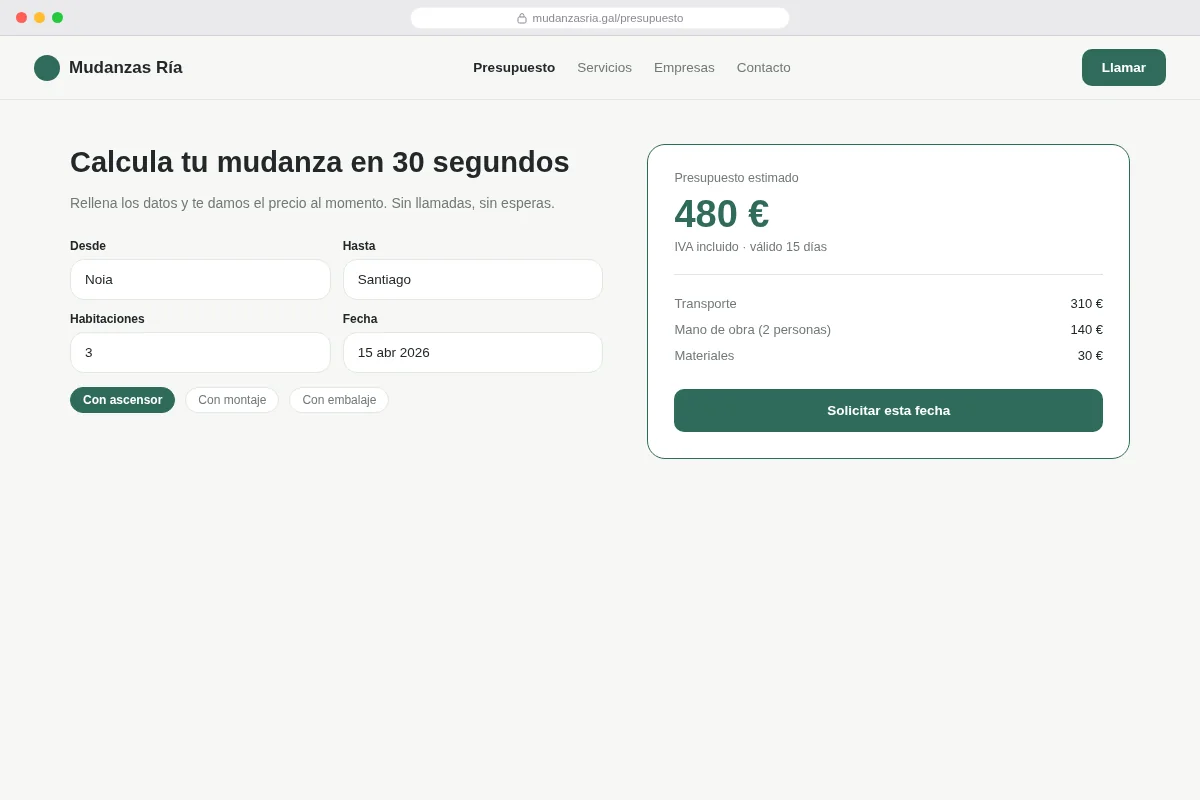
Task: Click the Calcula tu mudanza heading
Action: click(x=320, y=162)
